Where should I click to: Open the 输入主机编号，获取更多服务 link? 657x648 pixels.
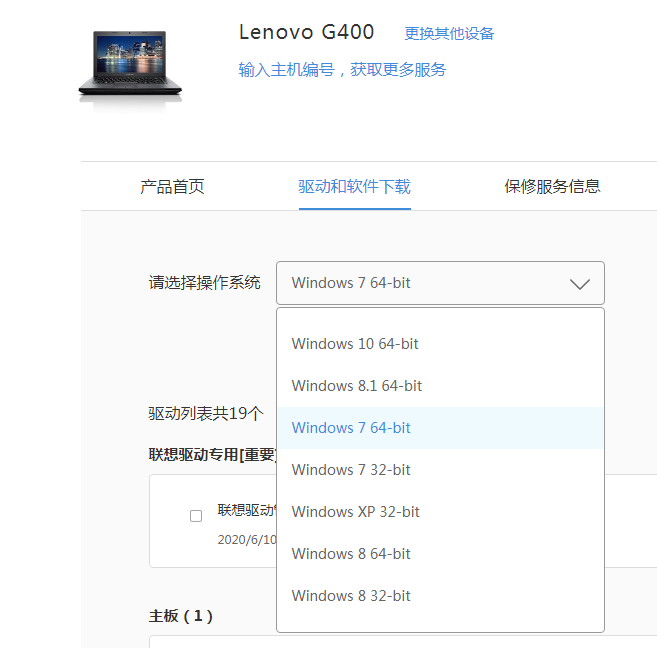click(342, 70)
